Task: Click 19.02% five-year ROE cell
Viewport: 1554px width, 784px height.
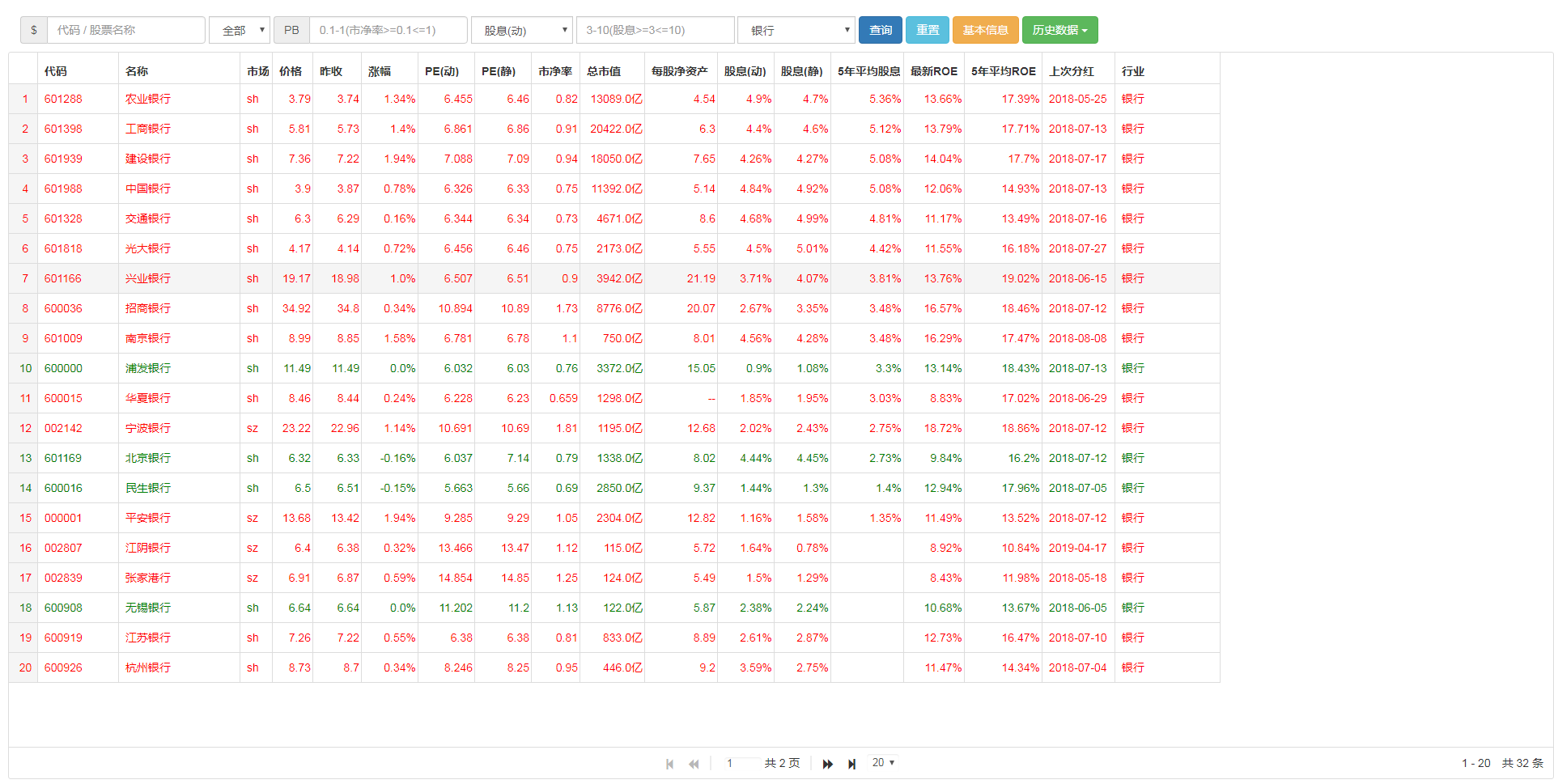Action: click(x=1020, y=278)
